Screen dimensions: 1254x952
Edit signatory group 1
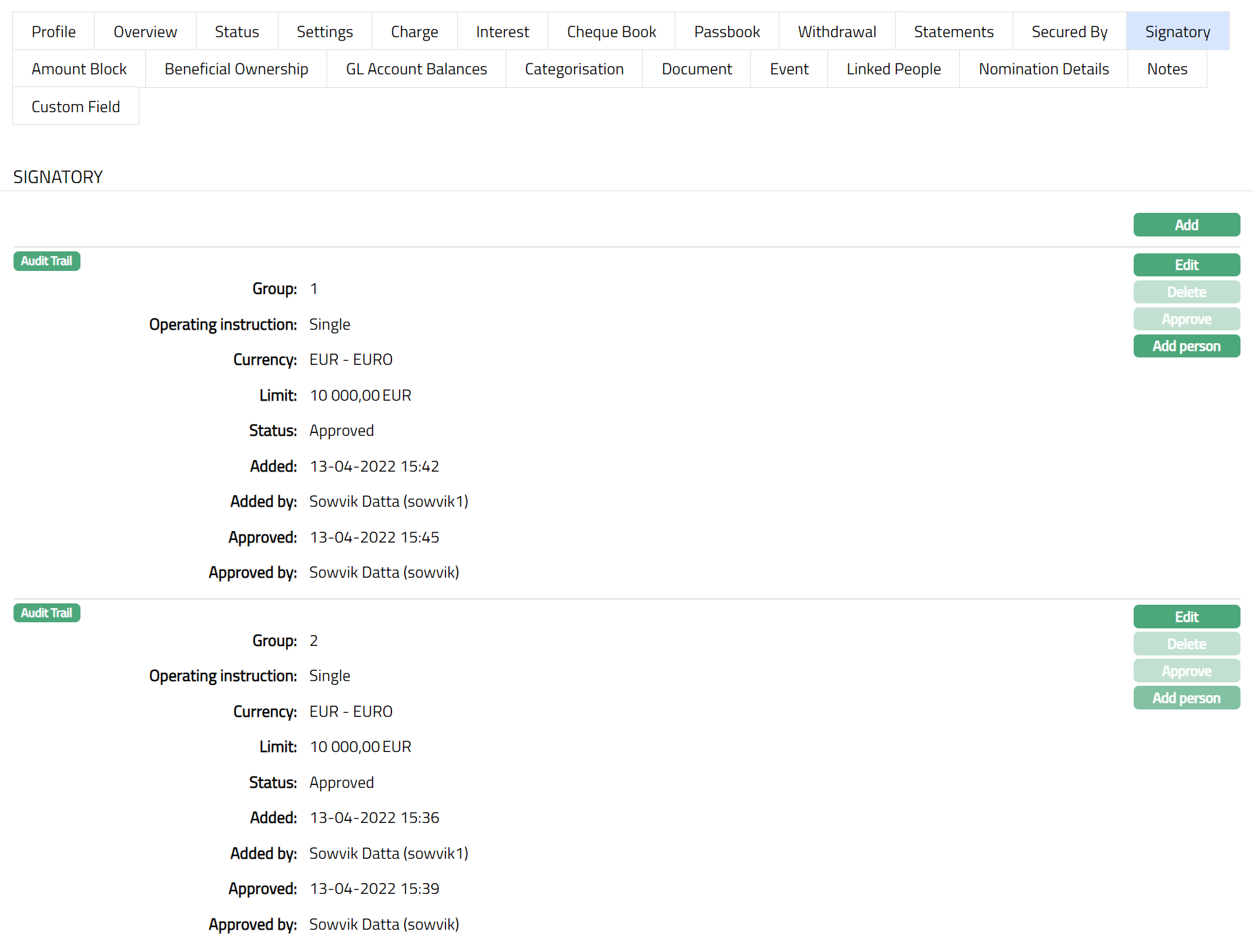point(1186,265)
